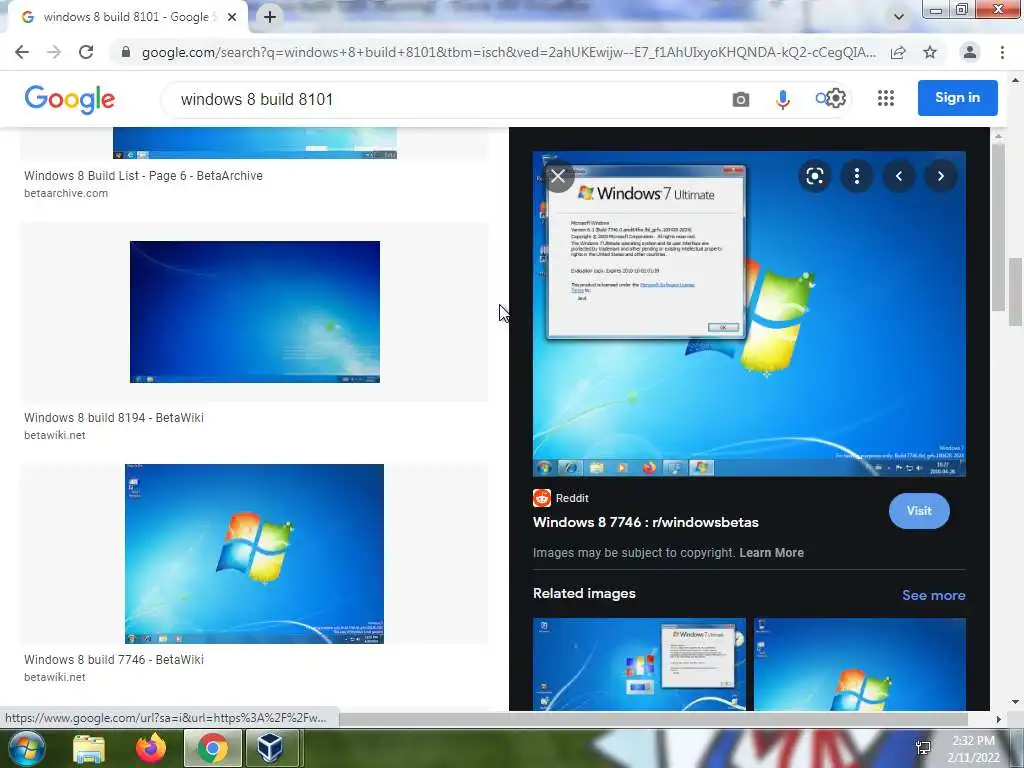Close the image preview panel

(558, 176)
